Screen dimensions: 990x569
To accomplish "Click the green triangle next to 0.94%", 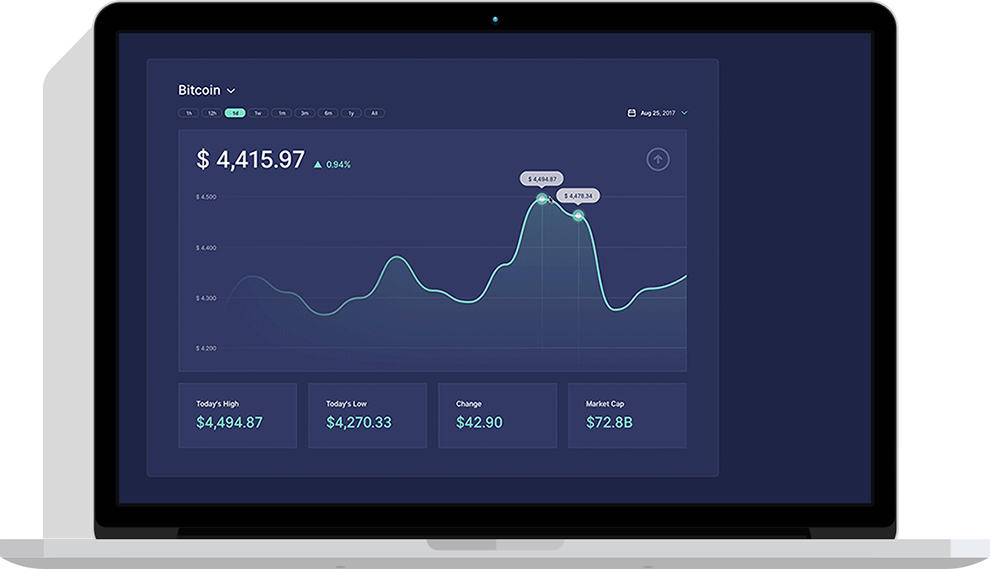I will 318,164.
